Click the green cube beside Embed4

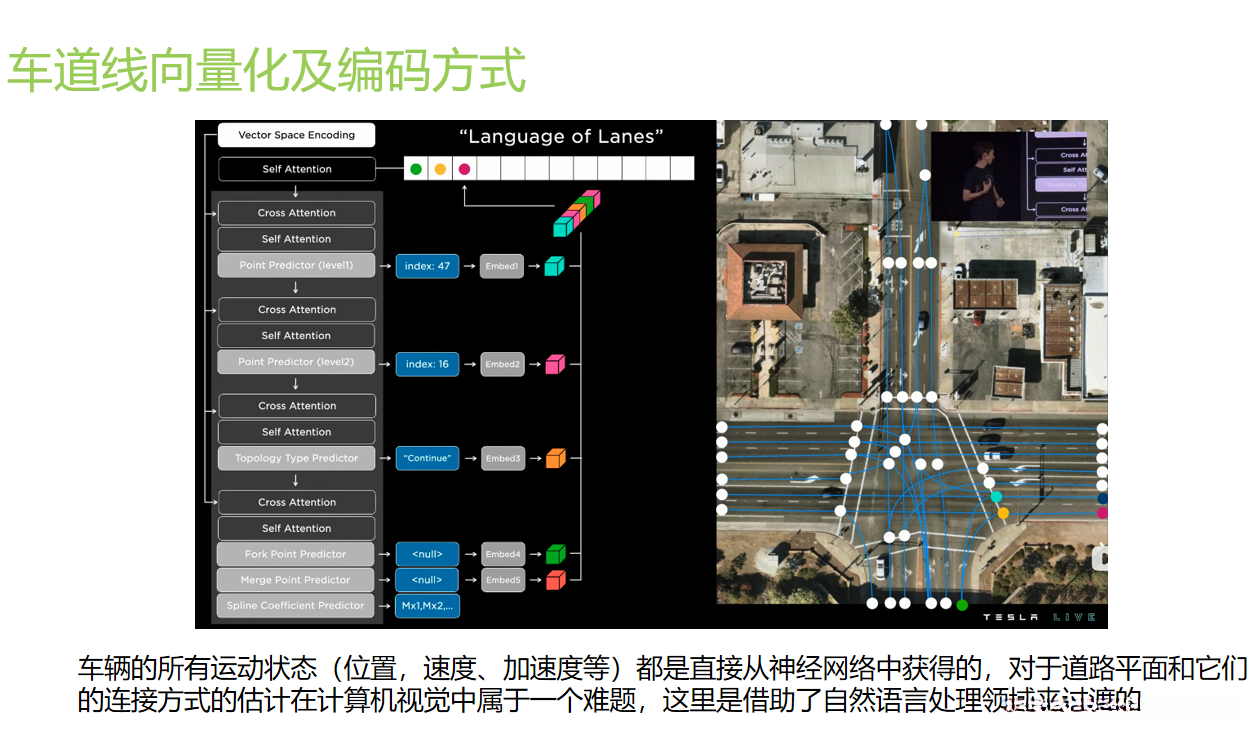[555, 554]
